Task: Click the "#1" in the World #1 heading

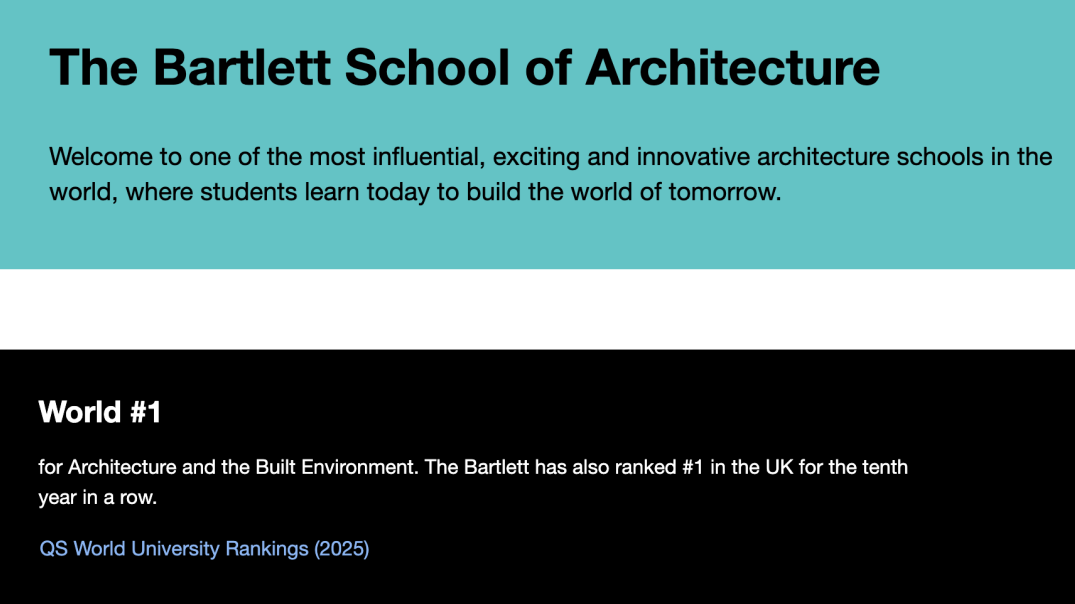Action: pos(145,412)
